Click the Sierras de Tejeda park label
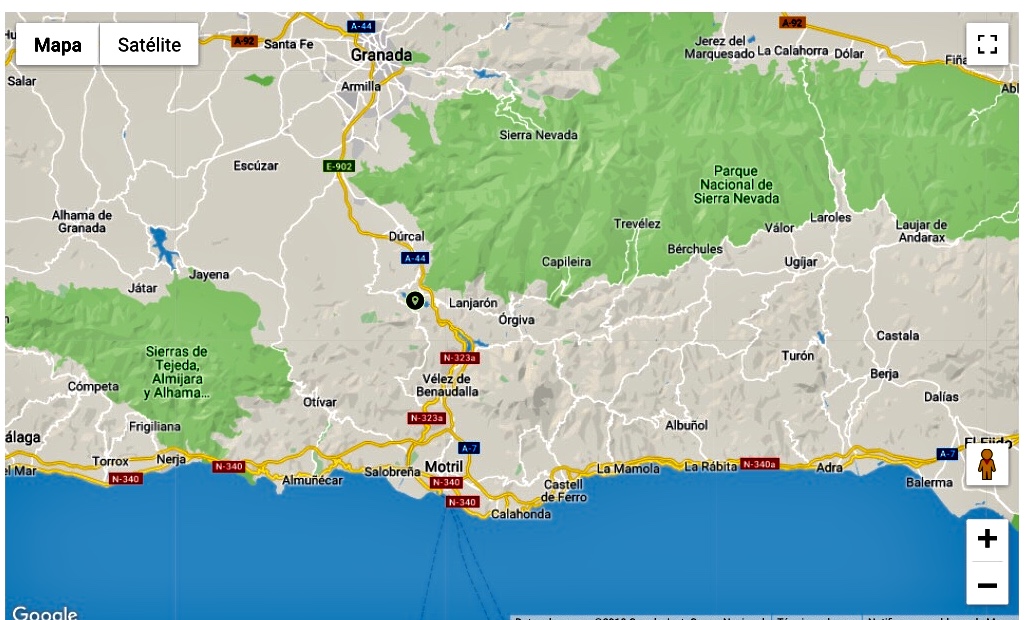 tap(176, 372)
